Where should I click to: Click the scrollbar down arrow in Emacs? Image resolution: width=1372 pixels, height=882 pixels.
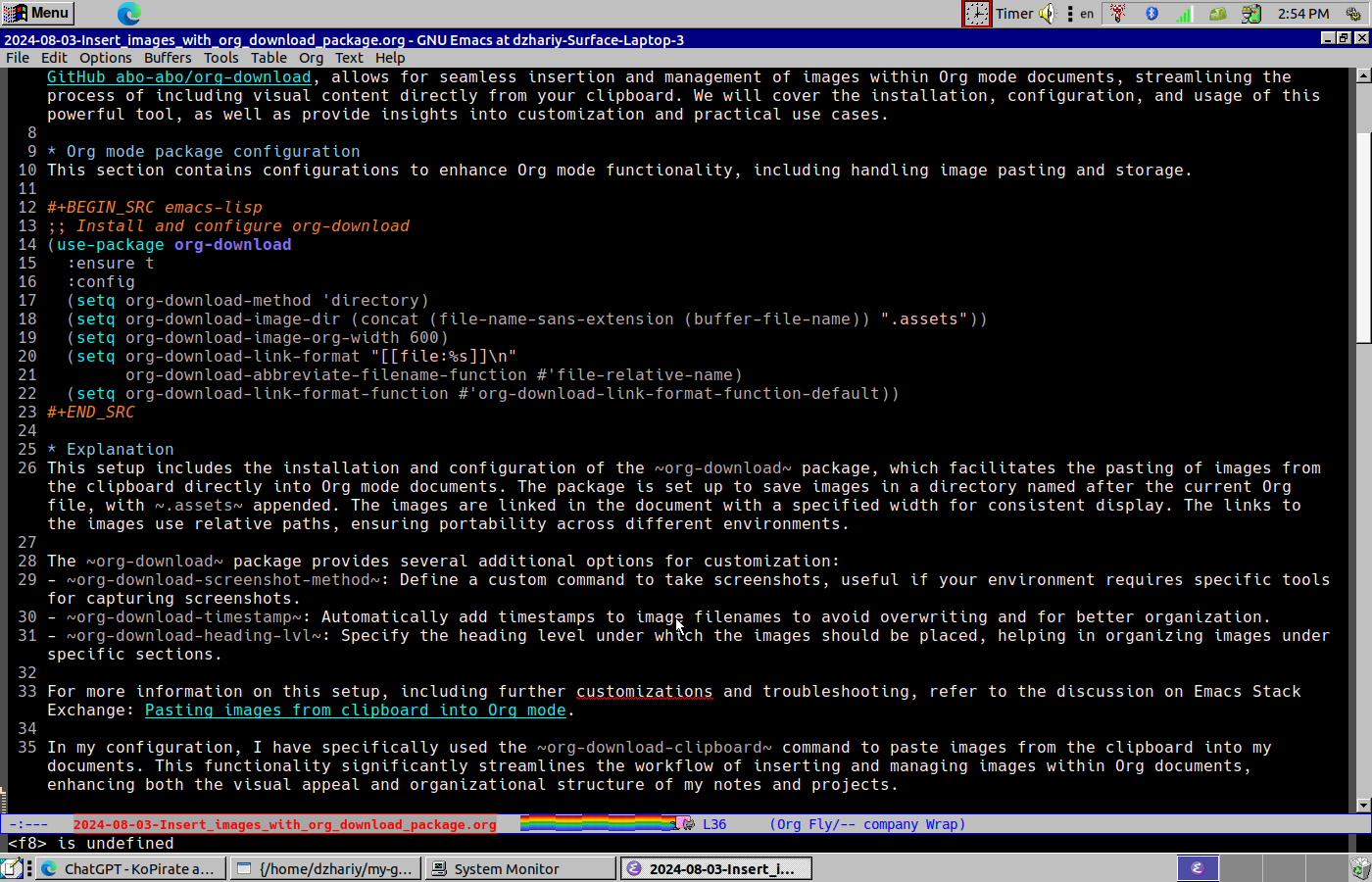pyautogui.click(x=1363, y=805)
